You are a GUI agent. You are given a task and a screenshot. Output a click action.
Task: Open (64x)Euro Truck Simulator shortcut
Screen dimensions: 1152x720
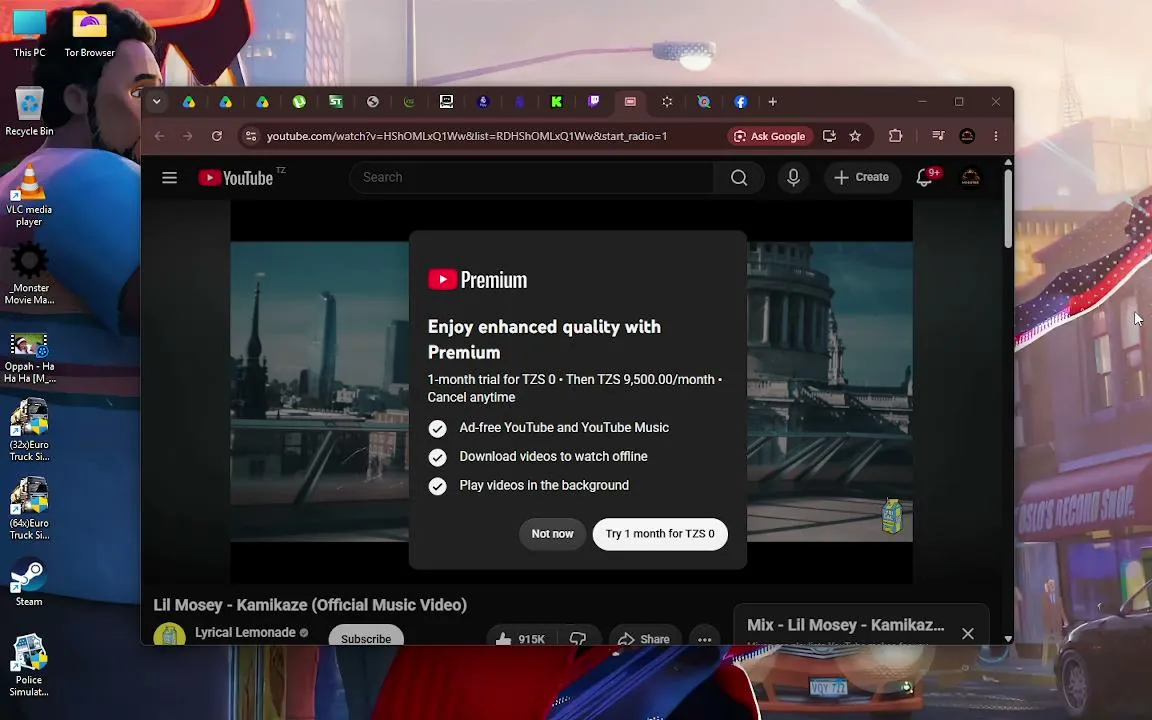29,508
